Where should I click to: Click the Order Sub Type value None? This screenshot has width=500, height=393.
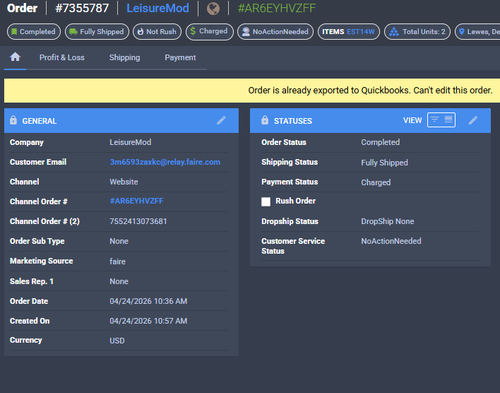point(119,241)
